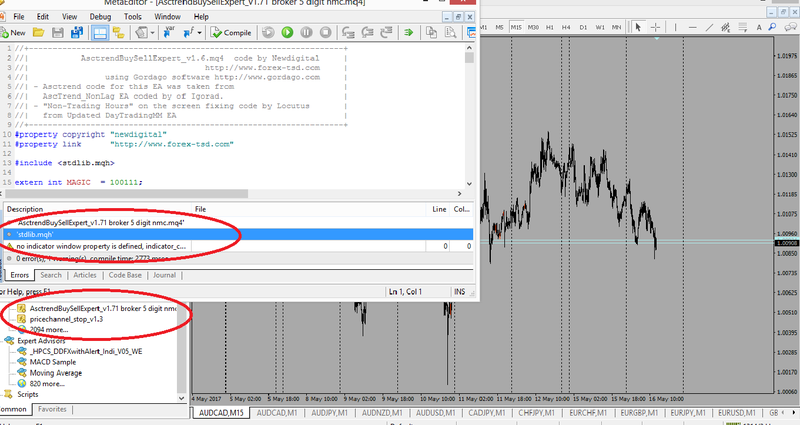Select the Errors tab
The height and width of the screenshot is (425, 800).
click(x=20, y=275)
